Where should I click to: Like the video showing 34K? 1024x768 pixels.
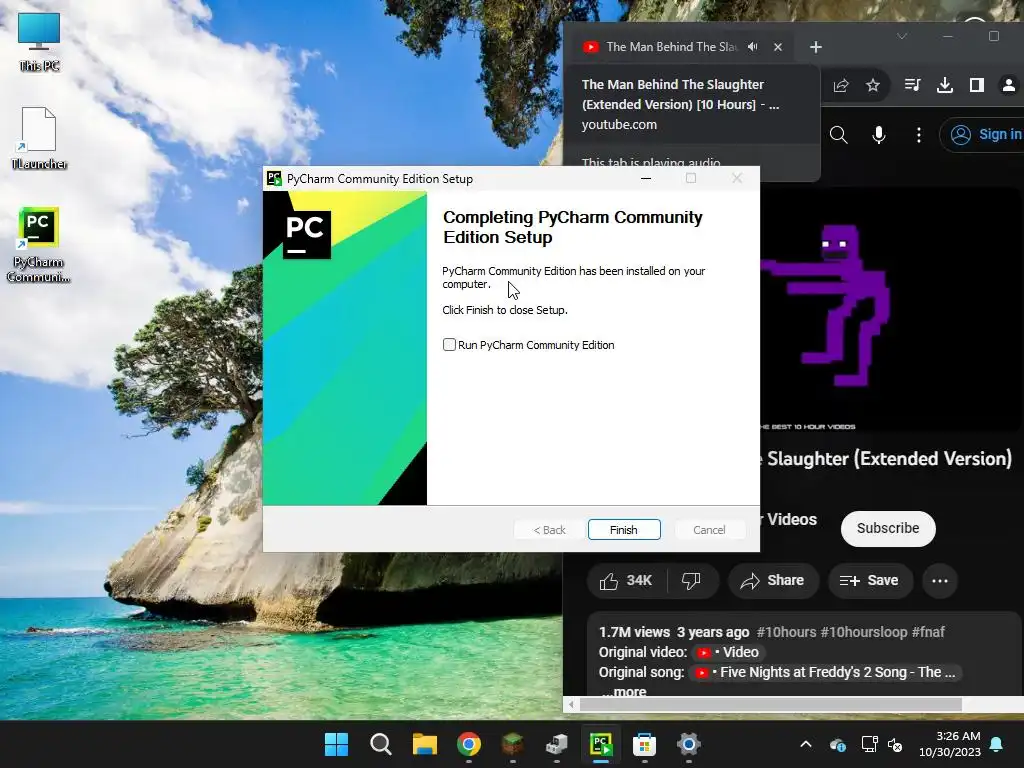click(x=627, y=581)
